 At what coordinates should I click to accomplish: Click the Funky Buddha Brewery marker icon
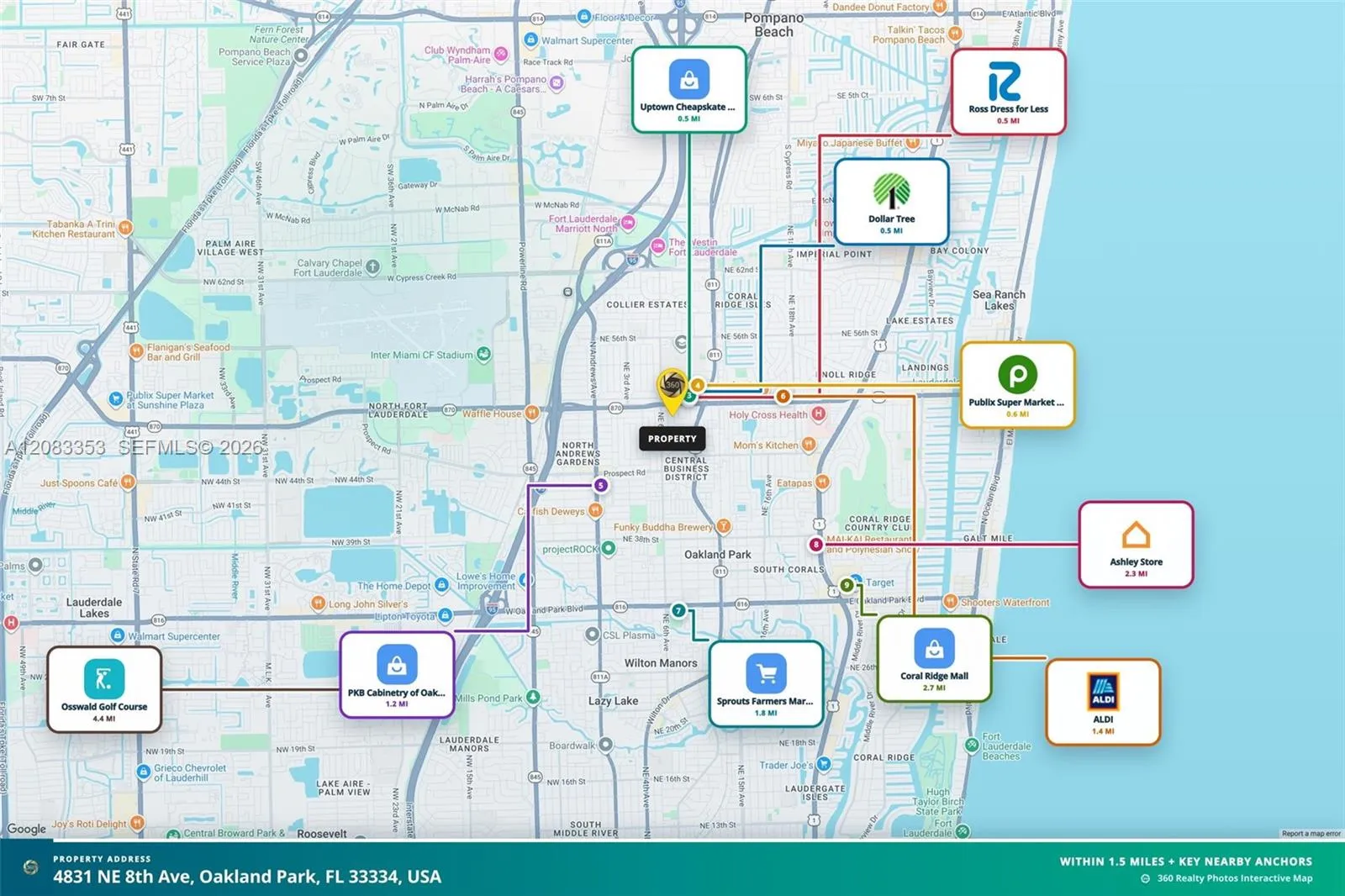(723, 527)
